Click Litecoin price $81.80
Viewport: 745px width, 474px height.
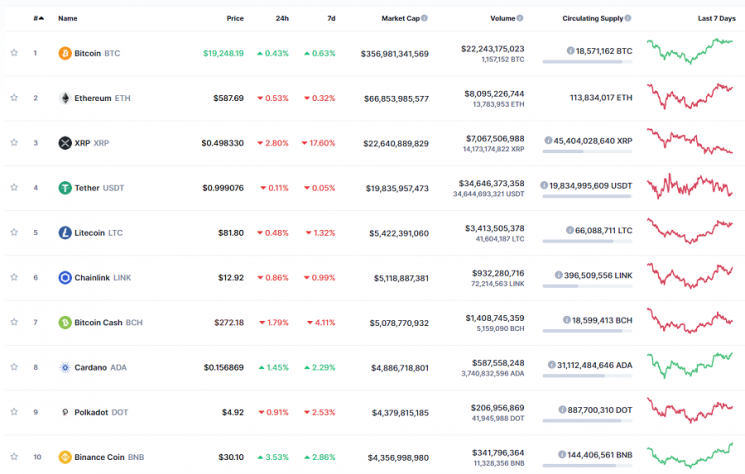(x=231, y=233)
